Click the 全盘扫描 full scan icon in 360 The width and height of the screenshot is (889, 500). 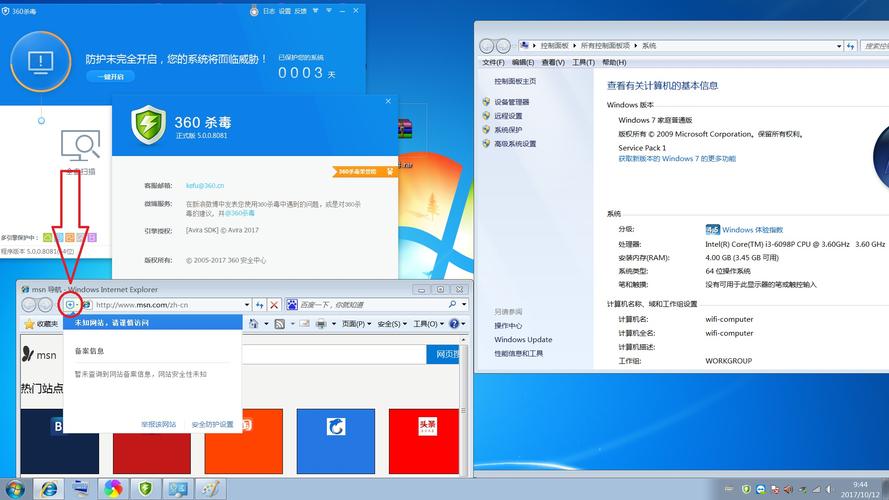pos(81,146)
